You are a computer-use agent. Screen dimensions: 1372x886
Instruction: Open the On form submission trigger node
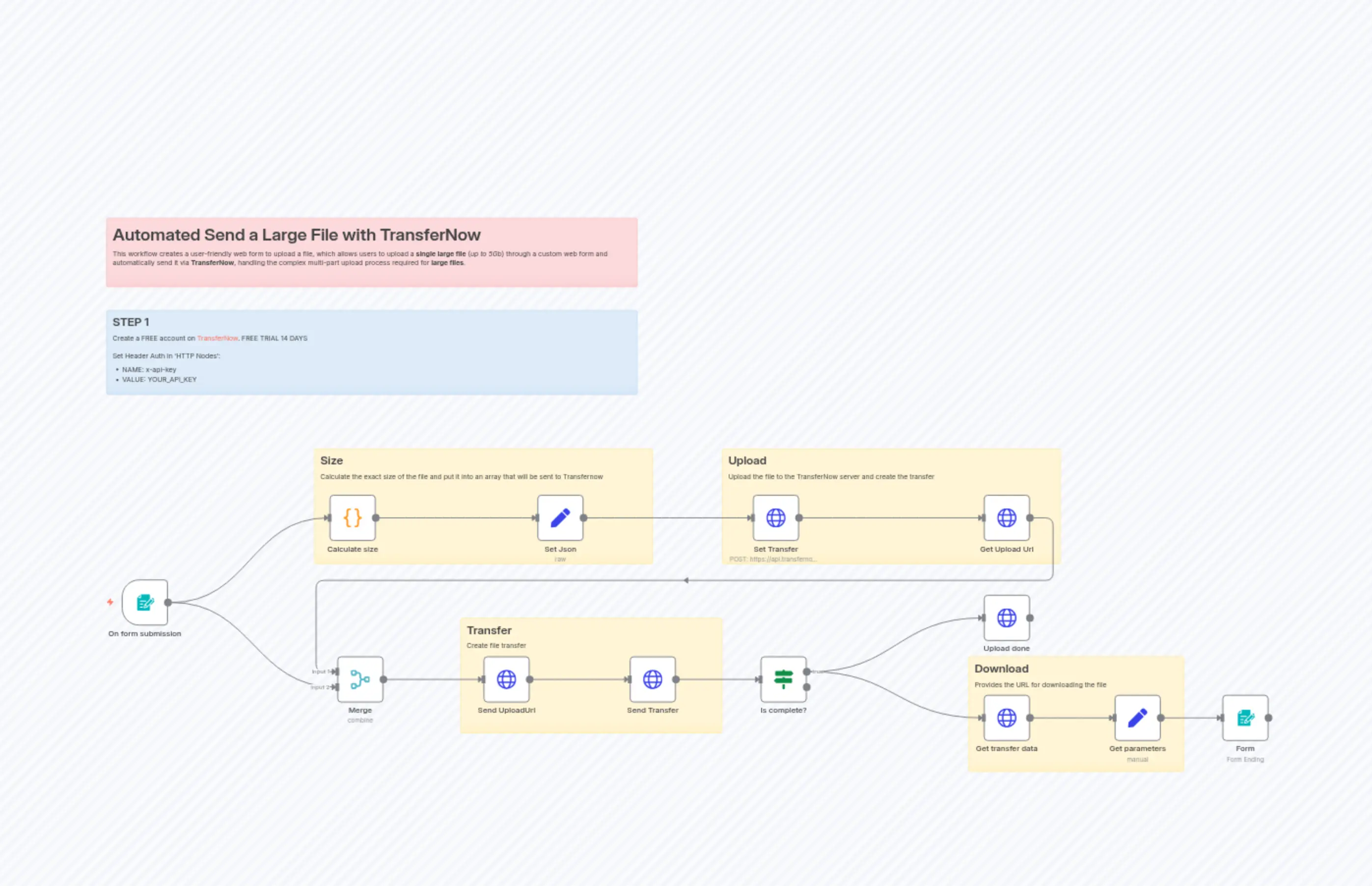coord(144,603)
